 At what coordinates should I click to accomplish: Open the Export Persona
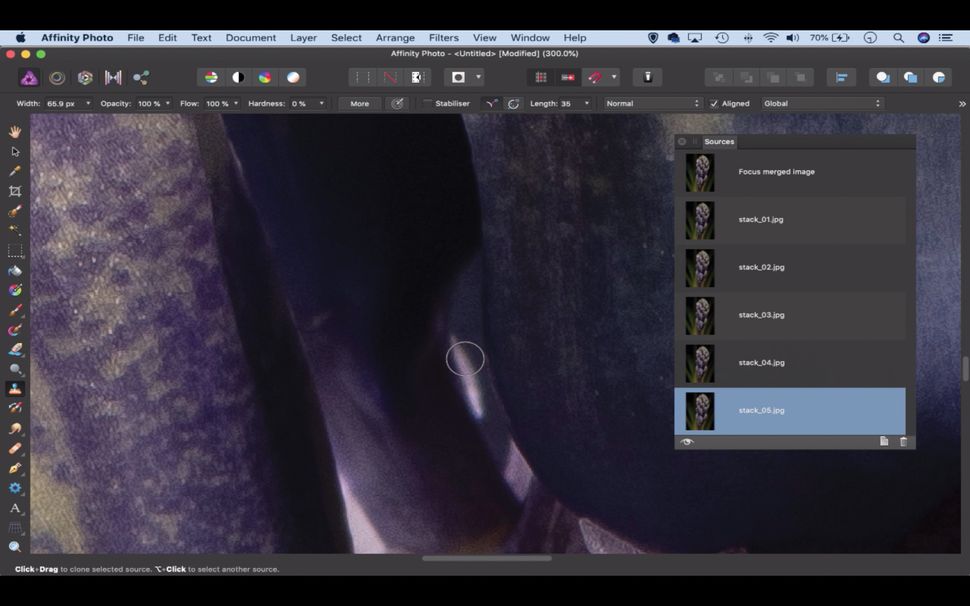[x=141, y=77]
